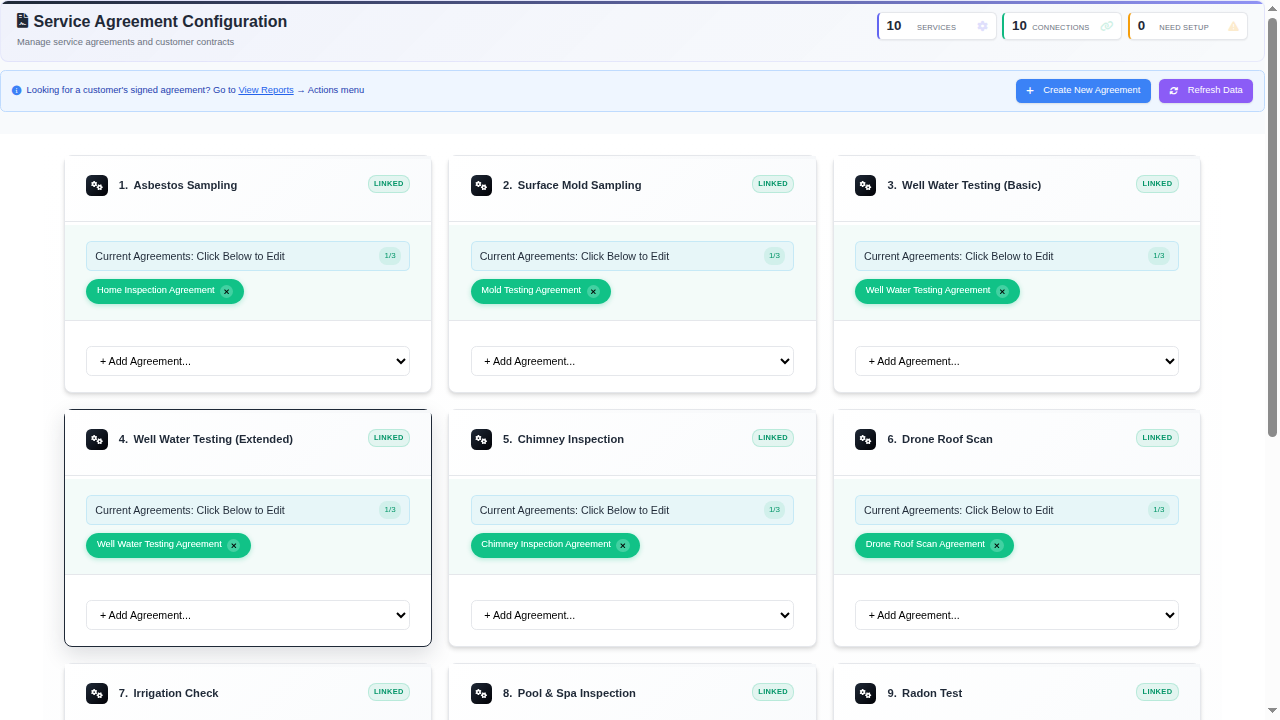Screen dimensions: 1280x720
Task: Open the Add Agreement dropdown for Drone Roof Scan
Action: tap(1016, 615)
